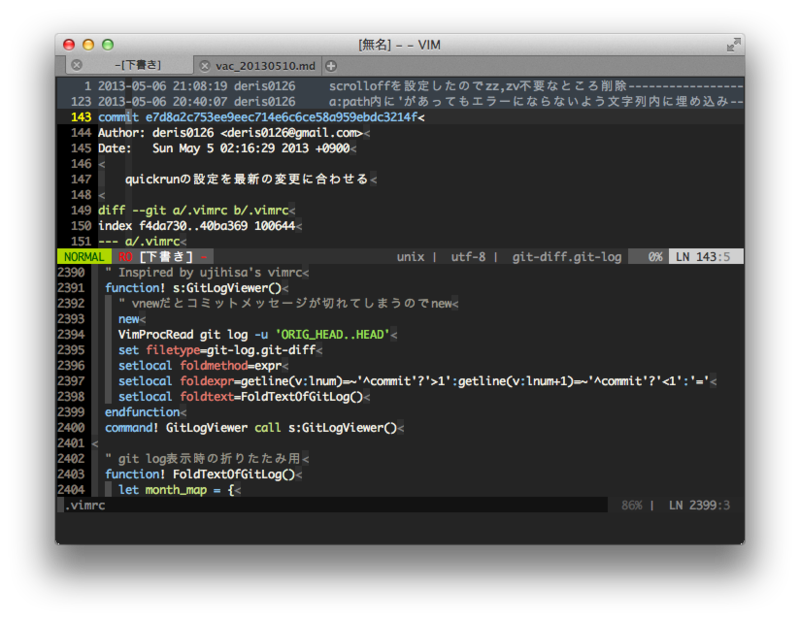Add a new tab with the plus icon
The height and width of the screenshot is (621, 800).
pos(331,66)
